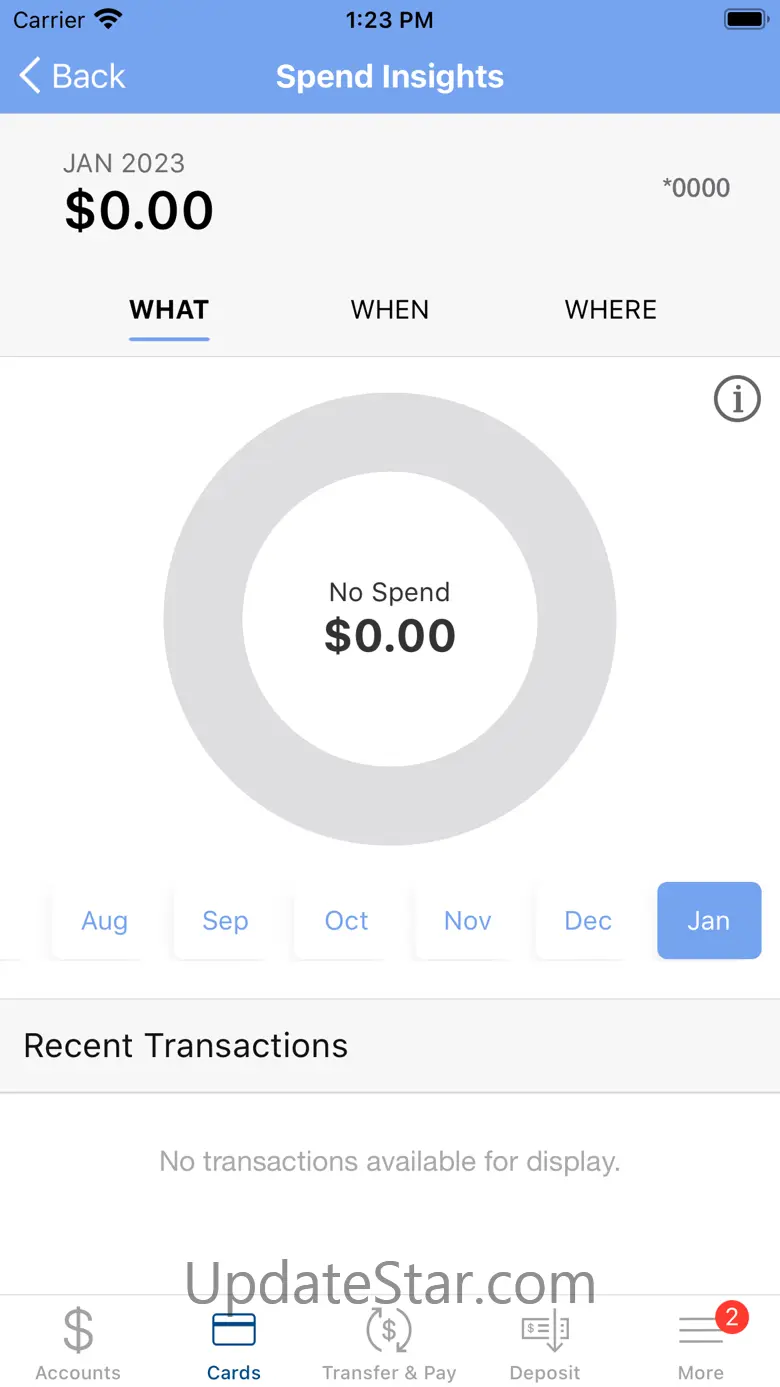Select the Aug month button

pos(104,921)
